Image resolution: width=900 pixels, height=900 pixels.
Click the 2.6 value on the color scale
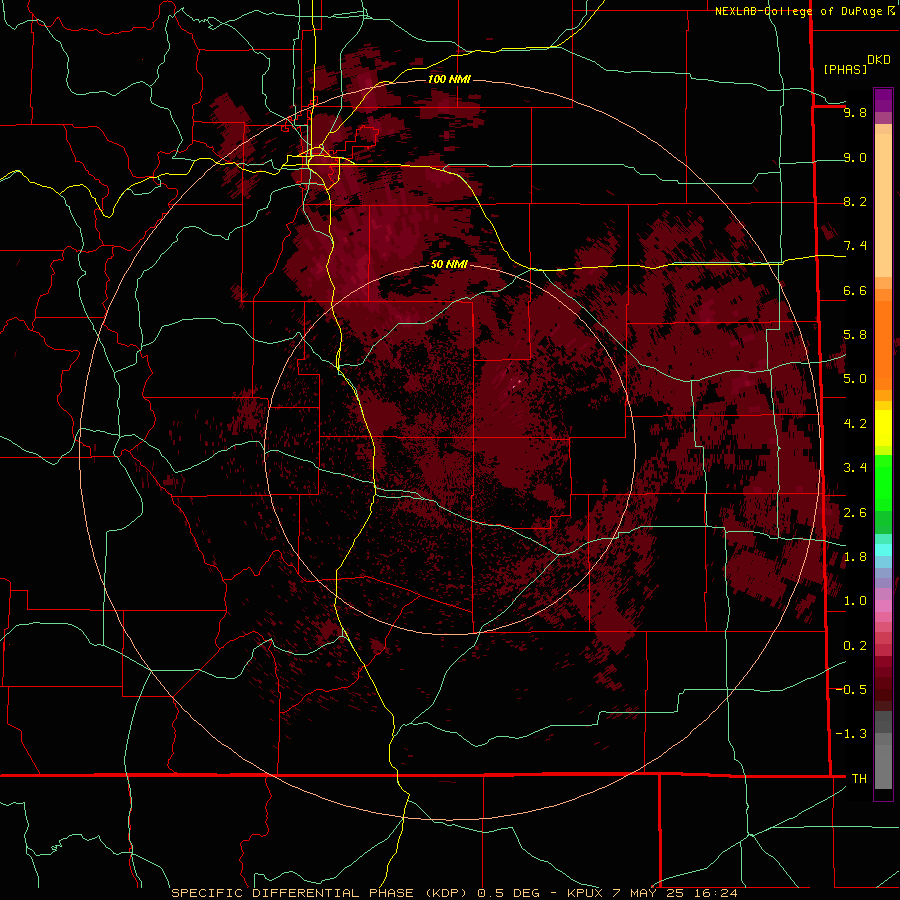click(855, 513)
